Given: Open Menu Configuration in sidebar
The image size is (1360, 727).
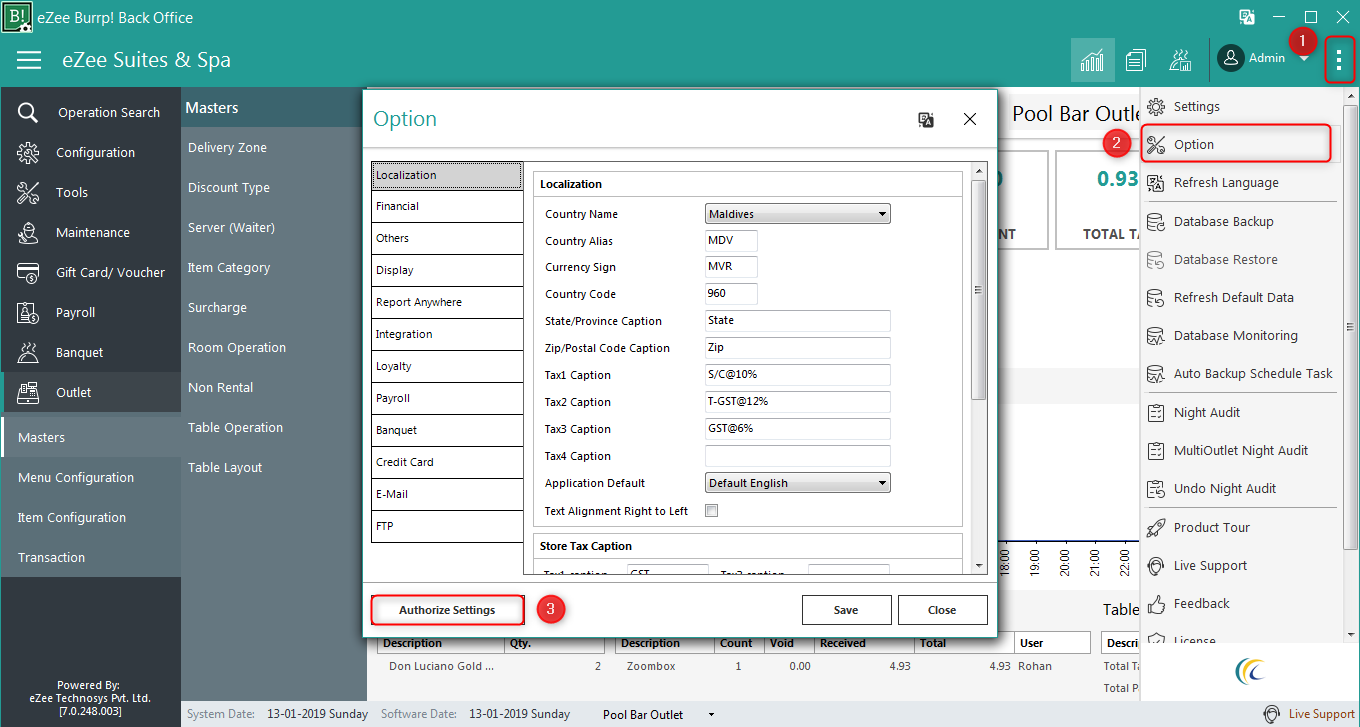Looking at the screenshot, I should tap(76, 477).
